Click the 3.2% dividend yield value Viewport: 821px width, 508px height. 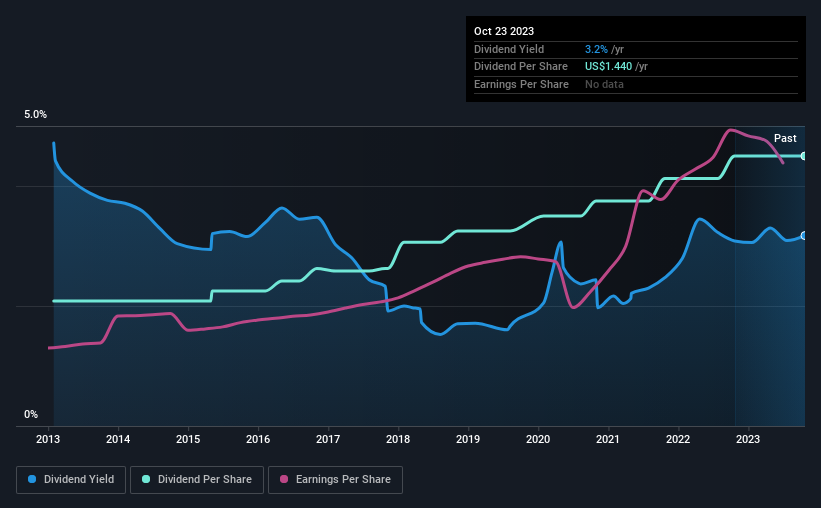coord(596,49)
